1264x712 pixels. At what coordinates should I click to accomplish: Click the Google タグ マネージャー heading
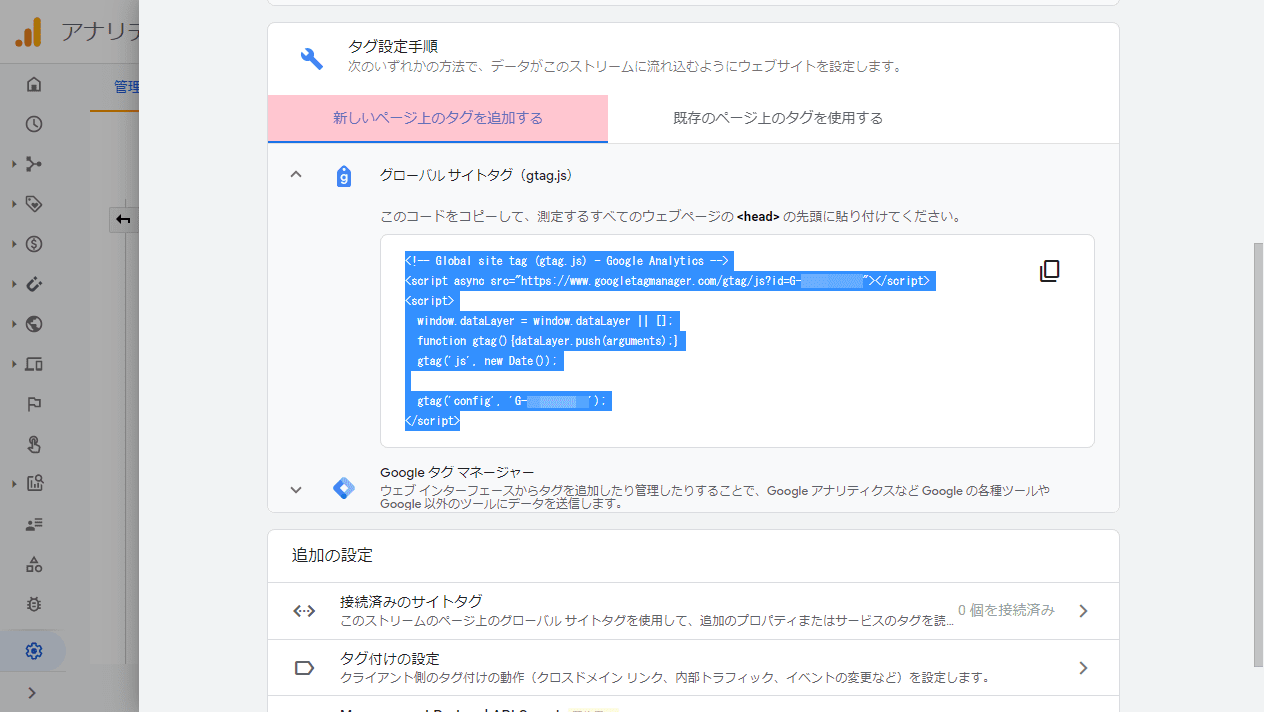(x=457, y=472)
